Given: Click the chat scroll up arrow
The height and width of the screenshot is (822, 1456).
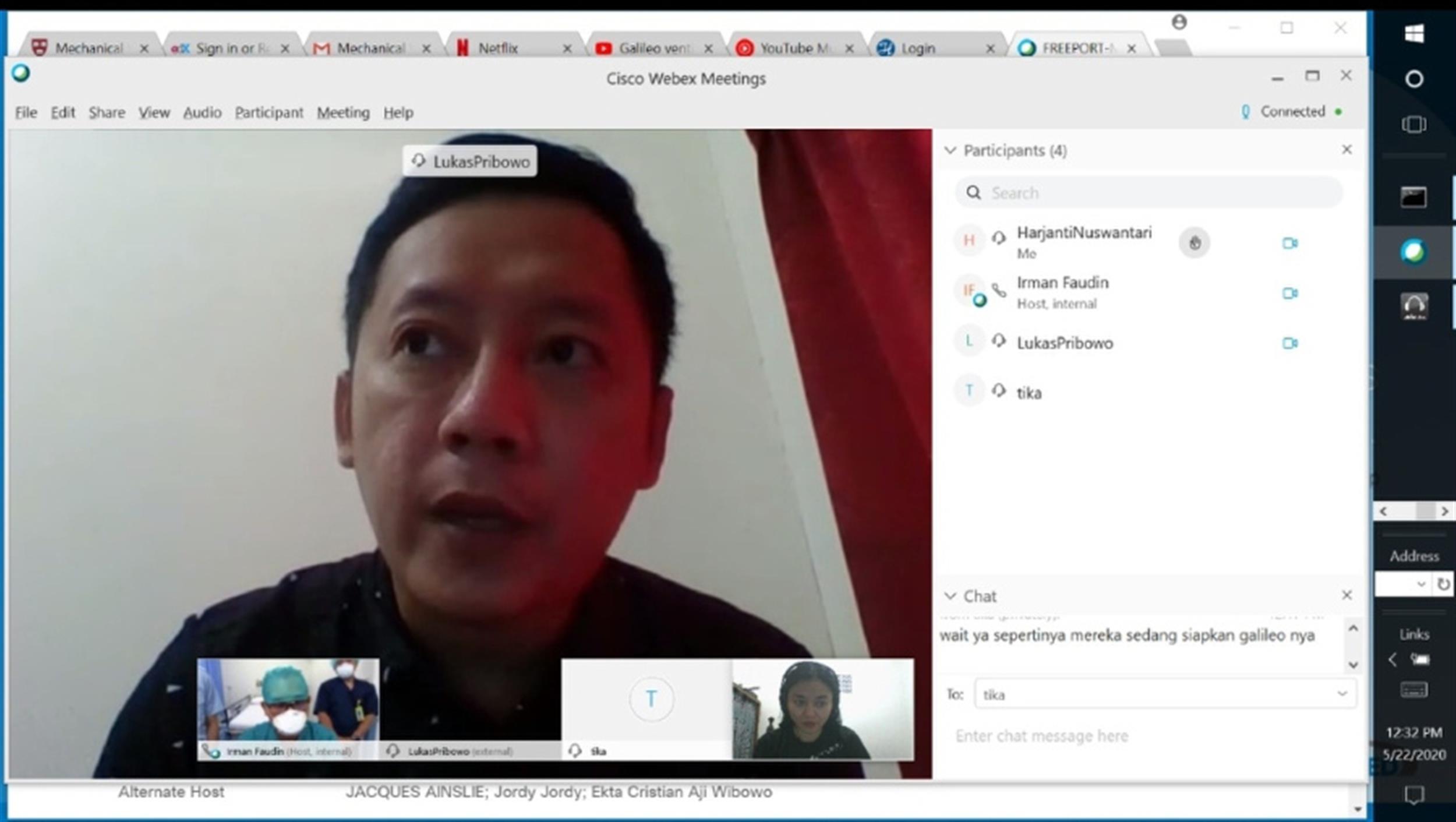Looking at the screenshot, I should tap(1353, 628).
